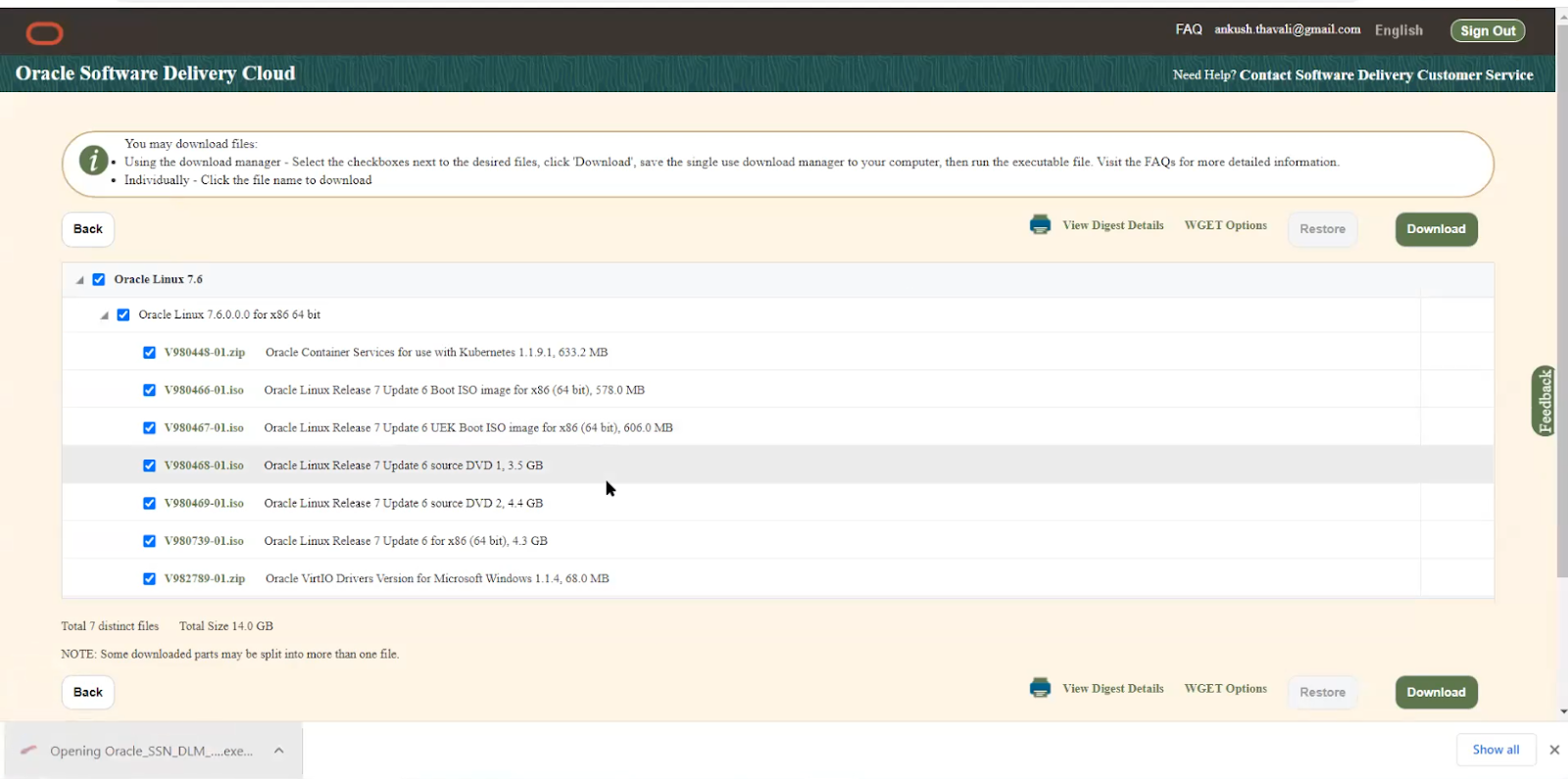
Task: Open the bottom View Digest Details link
Action: pos(1113,689)
